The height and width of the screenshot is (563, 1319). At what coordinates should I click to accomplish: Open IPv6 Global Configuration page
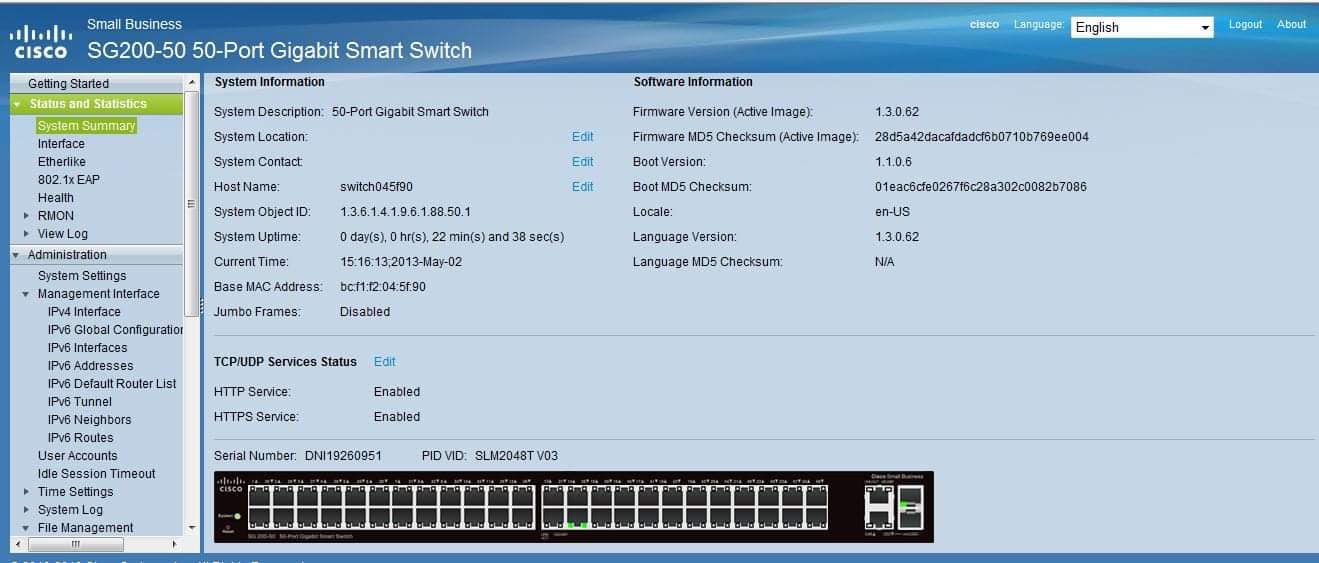(x=115, y=330)
